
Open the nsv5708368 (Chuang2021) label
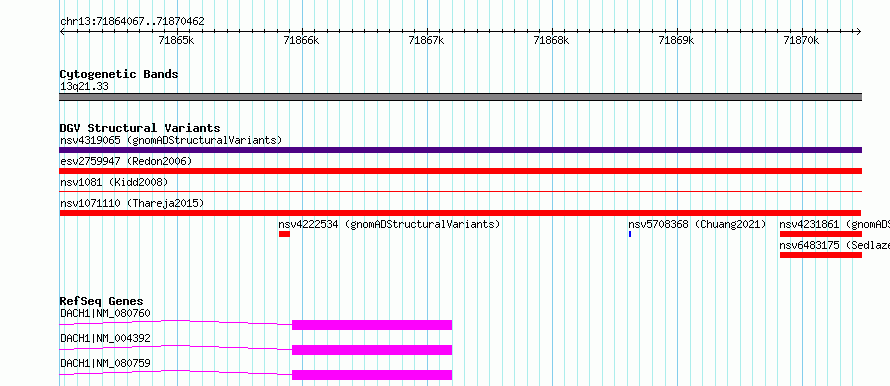697,224
